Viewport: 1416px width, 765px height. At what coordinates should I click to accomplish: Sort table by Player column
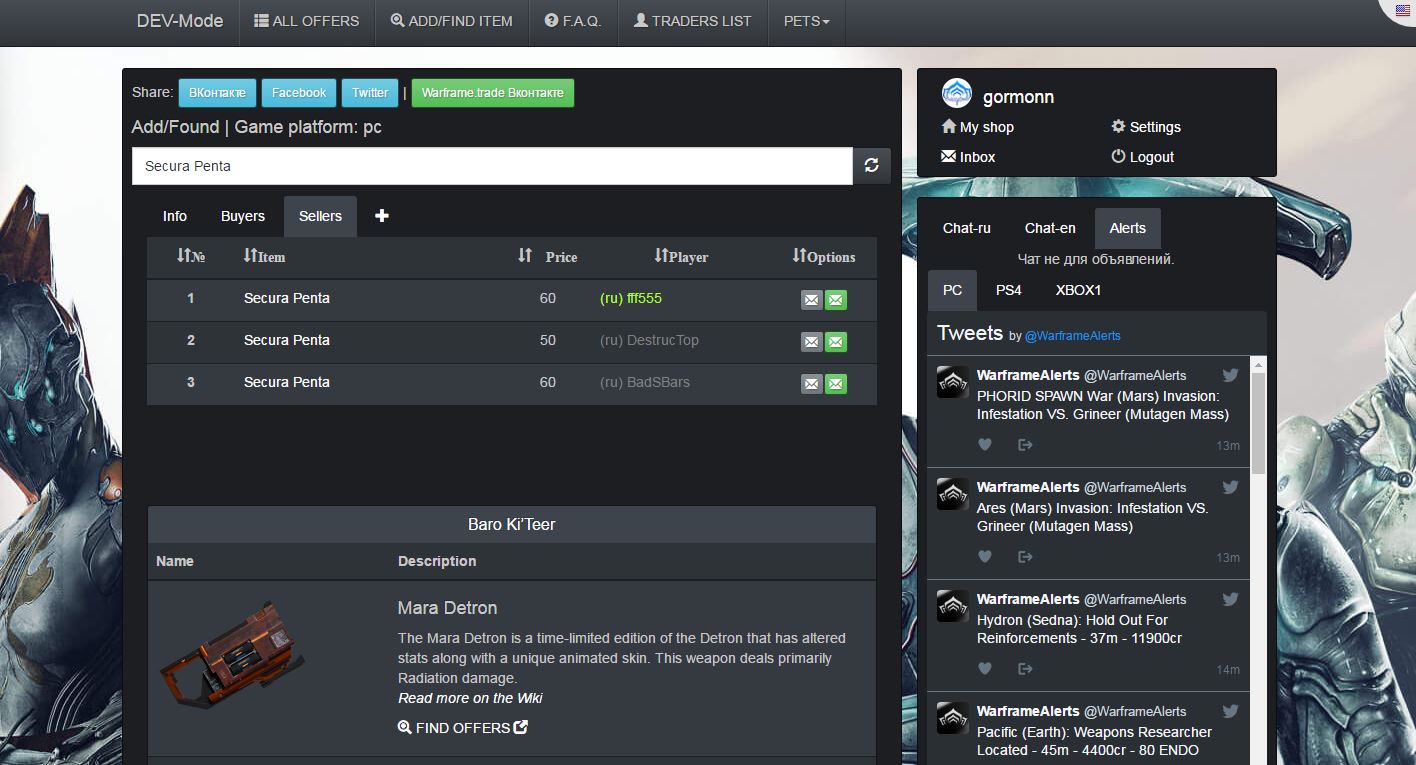click(681, 256)
